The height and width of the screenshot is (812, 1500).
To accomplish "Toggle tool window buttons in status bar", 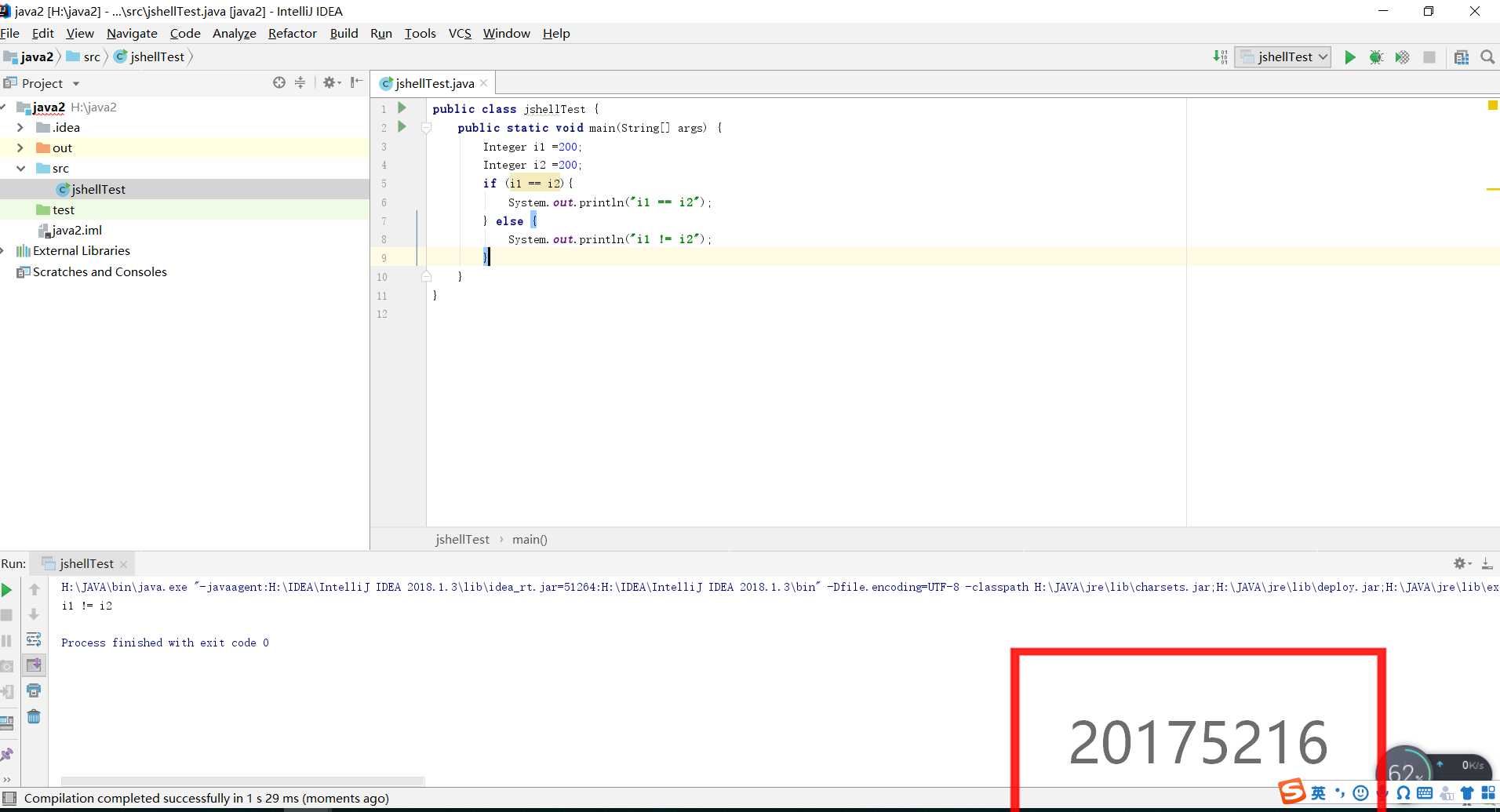I will [x=9, y=798].
